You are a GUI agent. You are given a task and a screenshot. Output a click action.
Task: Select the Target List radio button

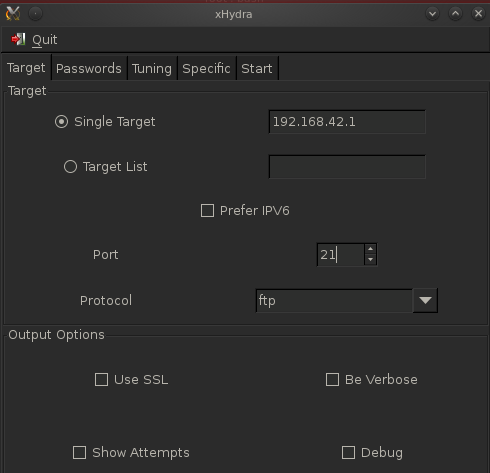pyautogui.click(x=70, y=167)
